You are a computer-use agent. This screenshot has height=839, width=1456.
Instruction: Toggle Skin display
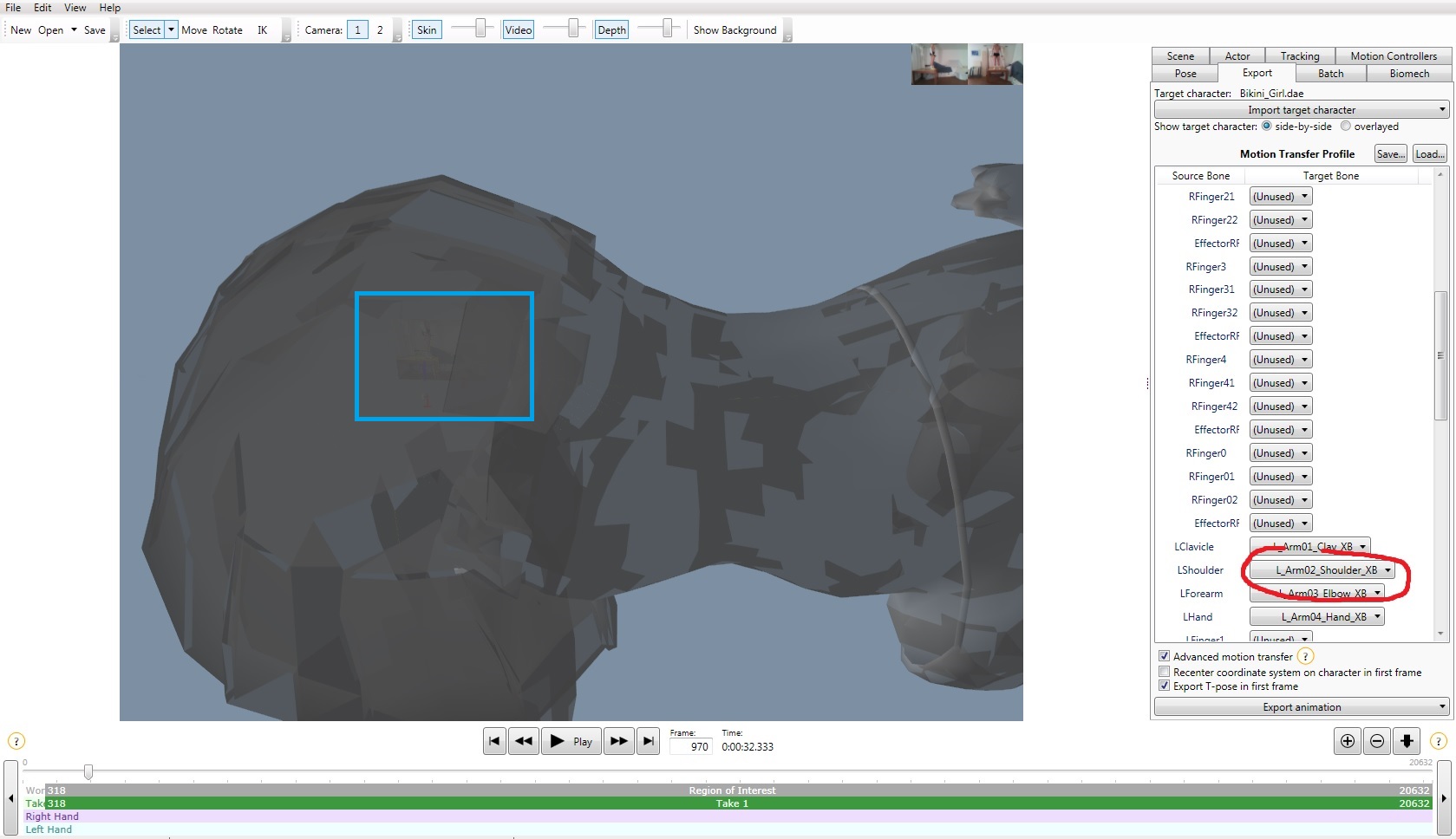pos(427,29)
